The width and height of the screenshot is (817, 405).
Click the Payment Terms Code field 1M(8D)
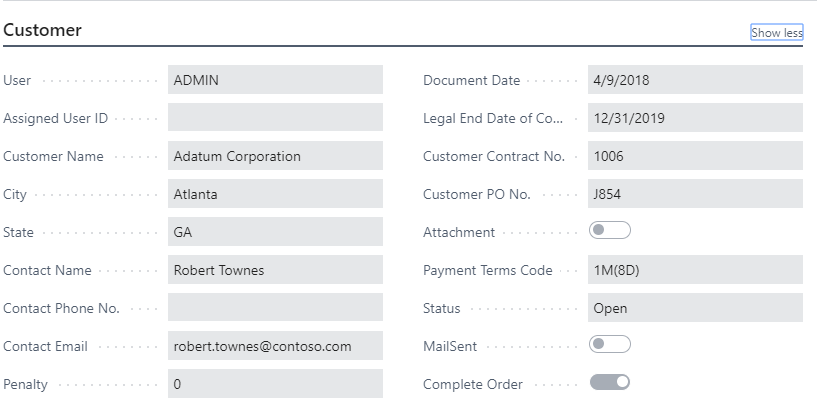coord(695,270)
